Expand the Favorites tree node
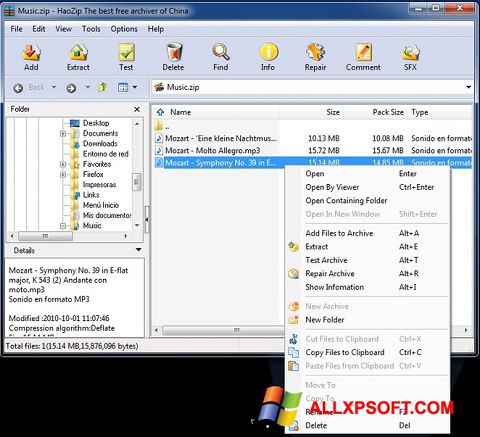 pyautogui.click(x=63, y=164)
